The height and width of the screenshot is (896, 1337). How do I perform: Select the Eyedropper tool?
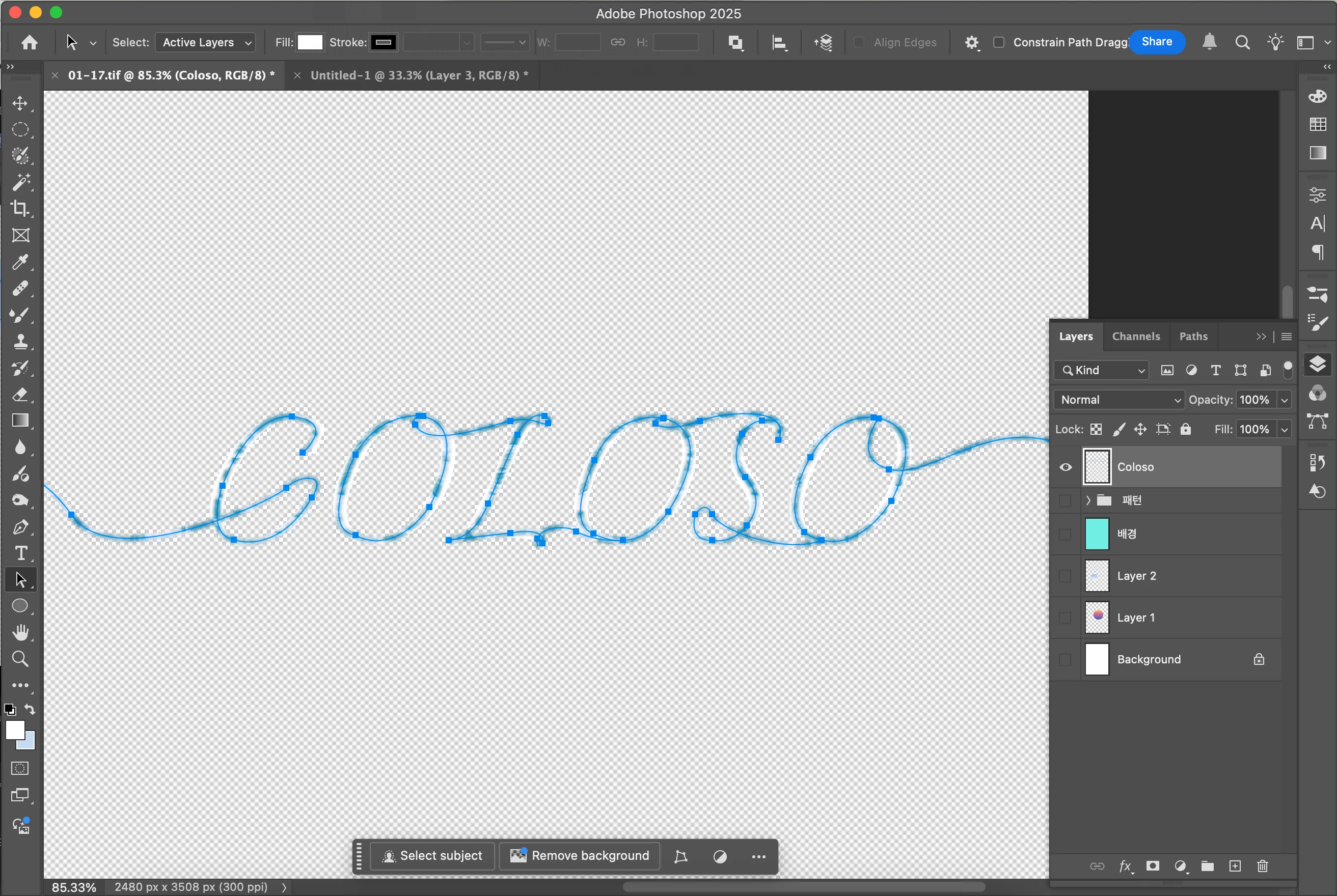tap(20, 262)
